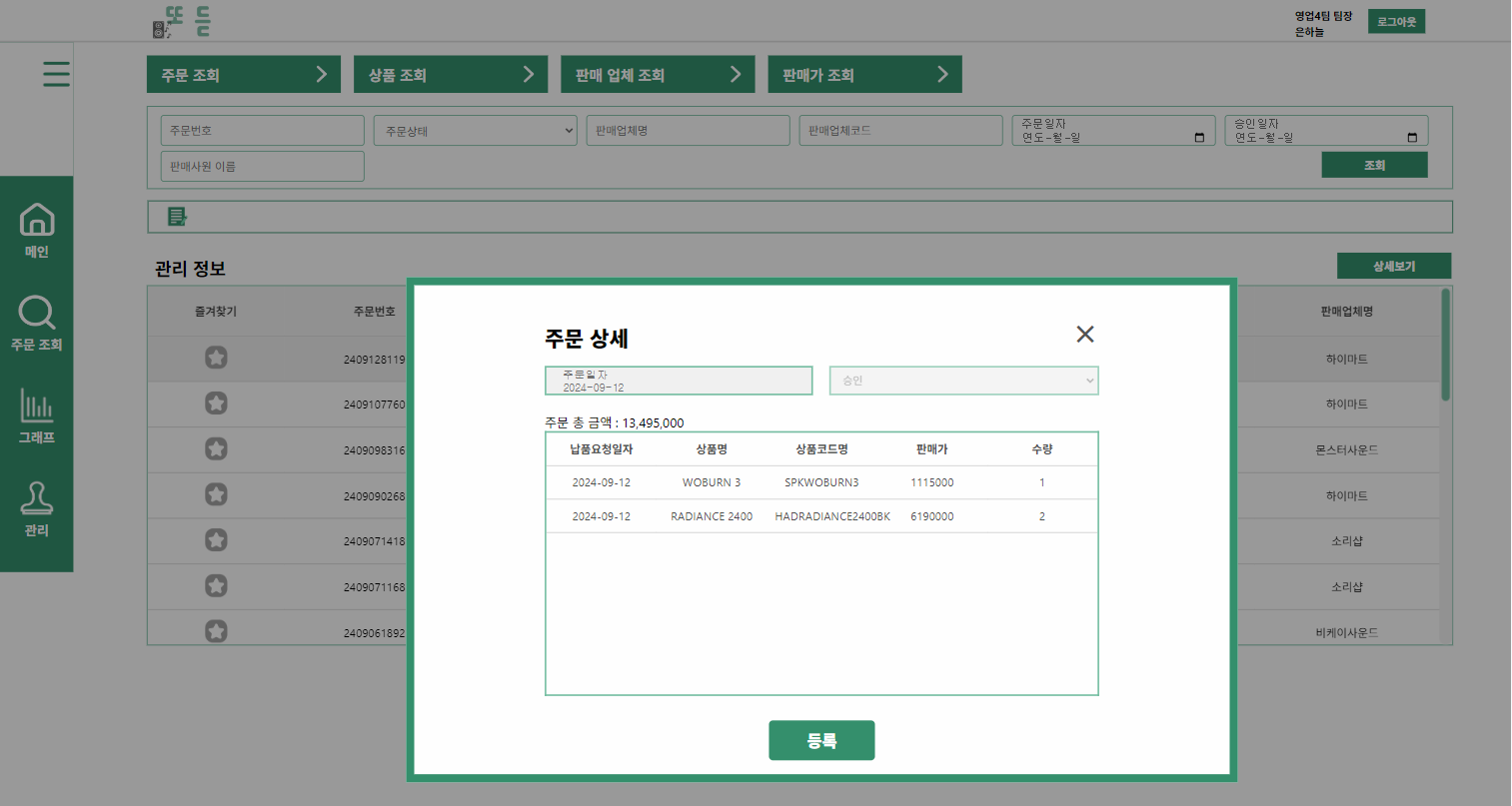The image size is (1512, 806).
Task: Open the 주문상태 dropdown filter
Action: [x=476, y=131]
